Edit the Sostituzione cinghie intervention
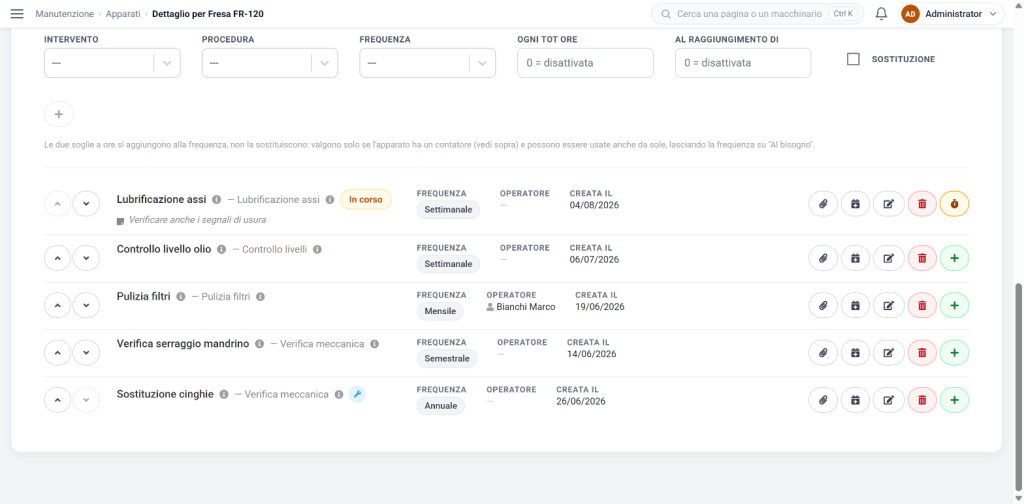Screen dimensions: 1024x504 pyautogui.click(x=888, y=400)
